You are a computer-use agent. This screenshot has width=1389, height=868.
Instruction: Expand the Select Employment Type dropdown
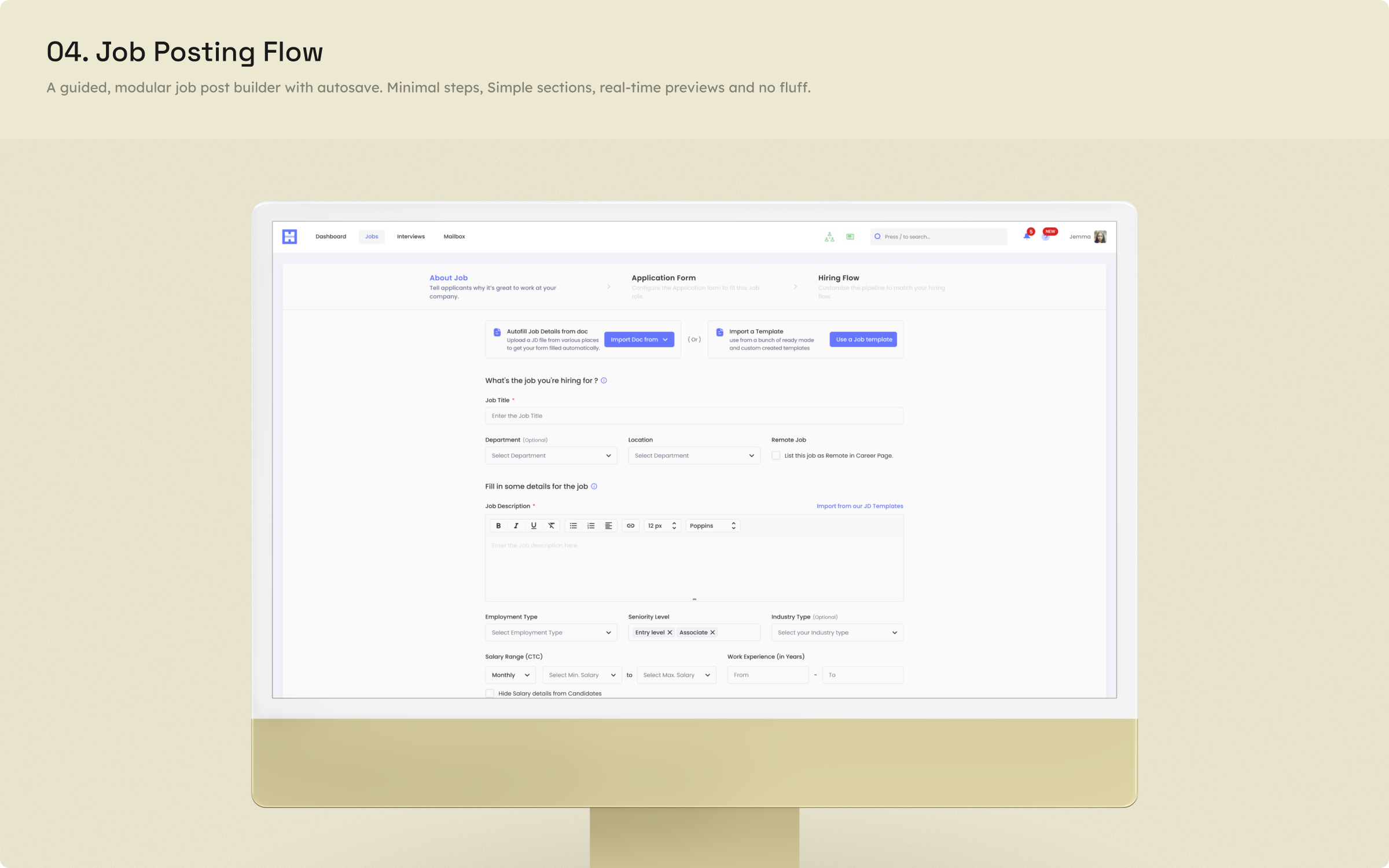[x=551, y=632]
